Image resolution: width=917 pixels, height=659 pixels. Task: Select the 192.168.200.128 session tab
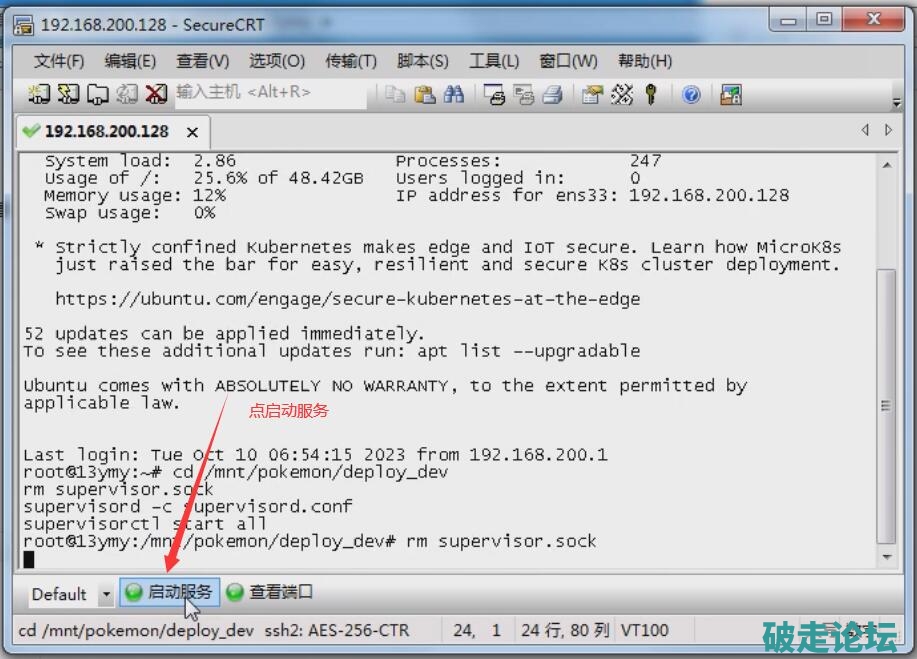pyautogui.click(x=106, y=131)
